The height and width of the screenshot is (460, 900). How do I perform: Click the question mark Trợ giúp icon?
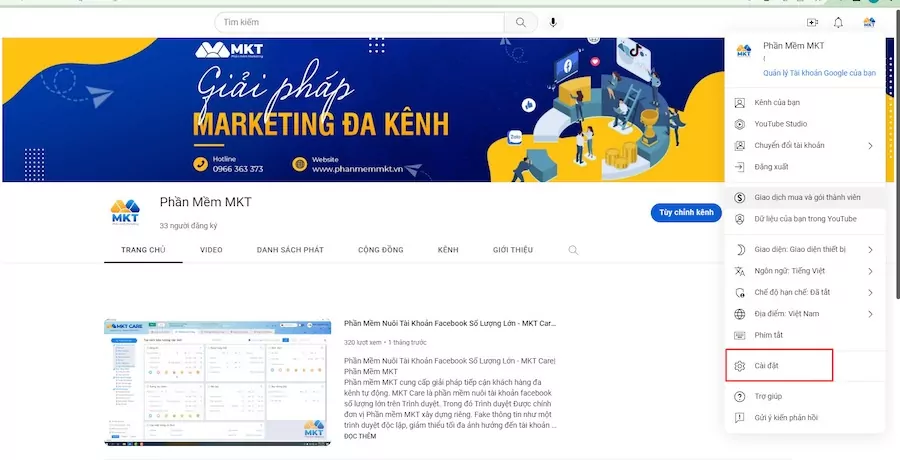coord(740,396)
